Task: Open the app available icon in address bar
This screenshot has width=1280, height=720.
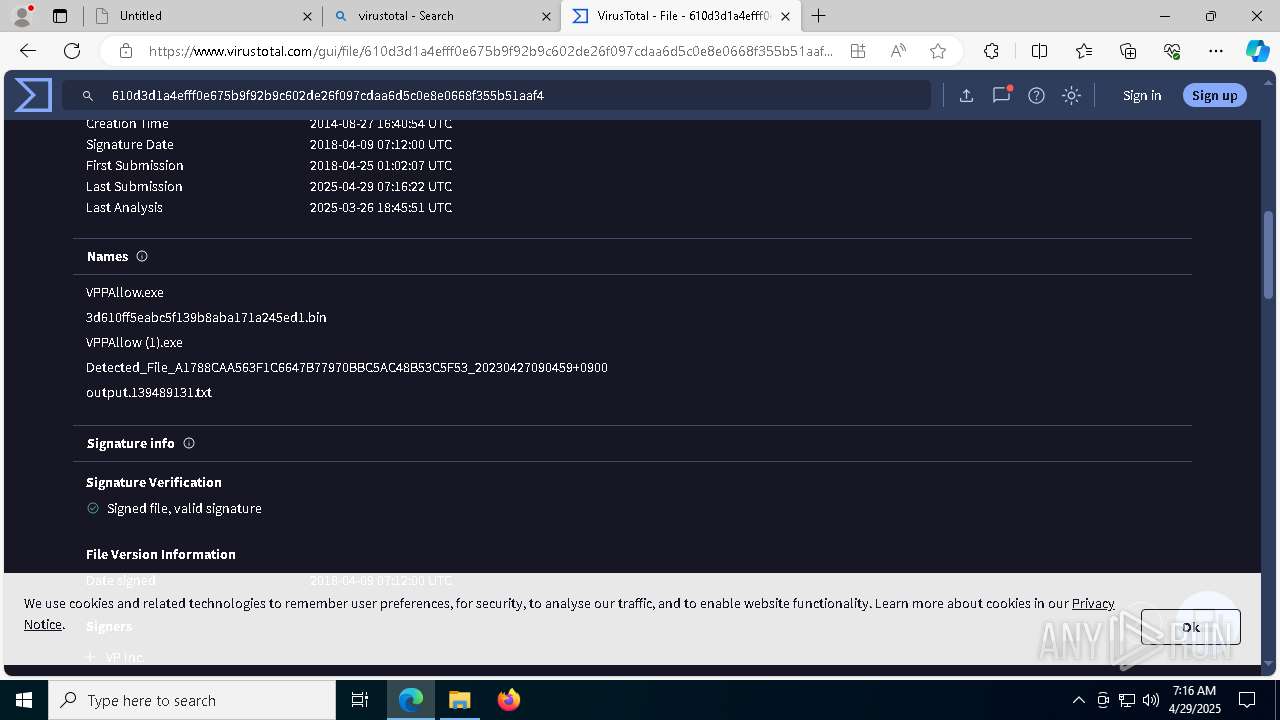Action: [858, 51]
